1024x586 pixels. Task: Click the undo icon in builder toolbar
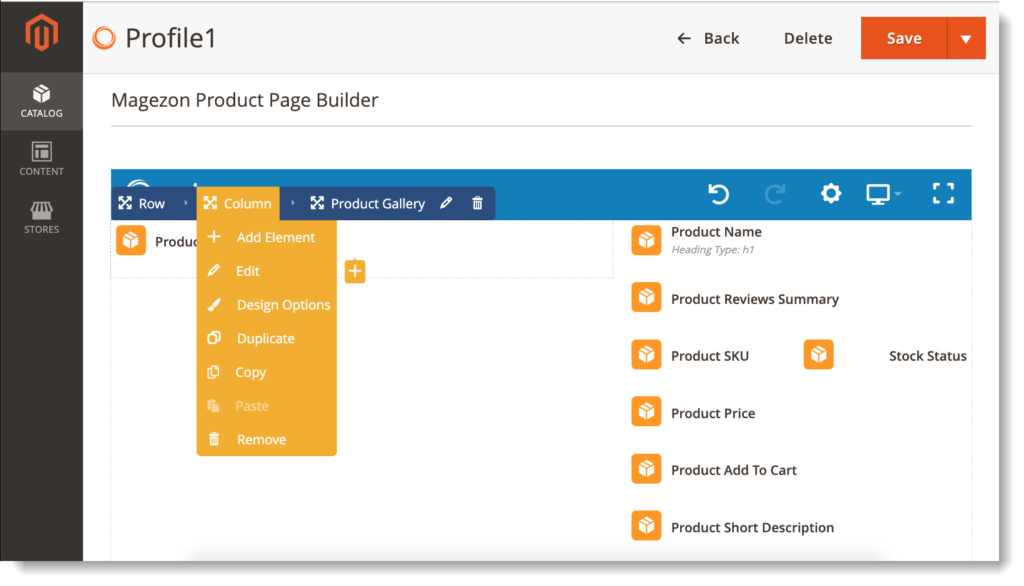pyautogui.click(x=718, y=194)
